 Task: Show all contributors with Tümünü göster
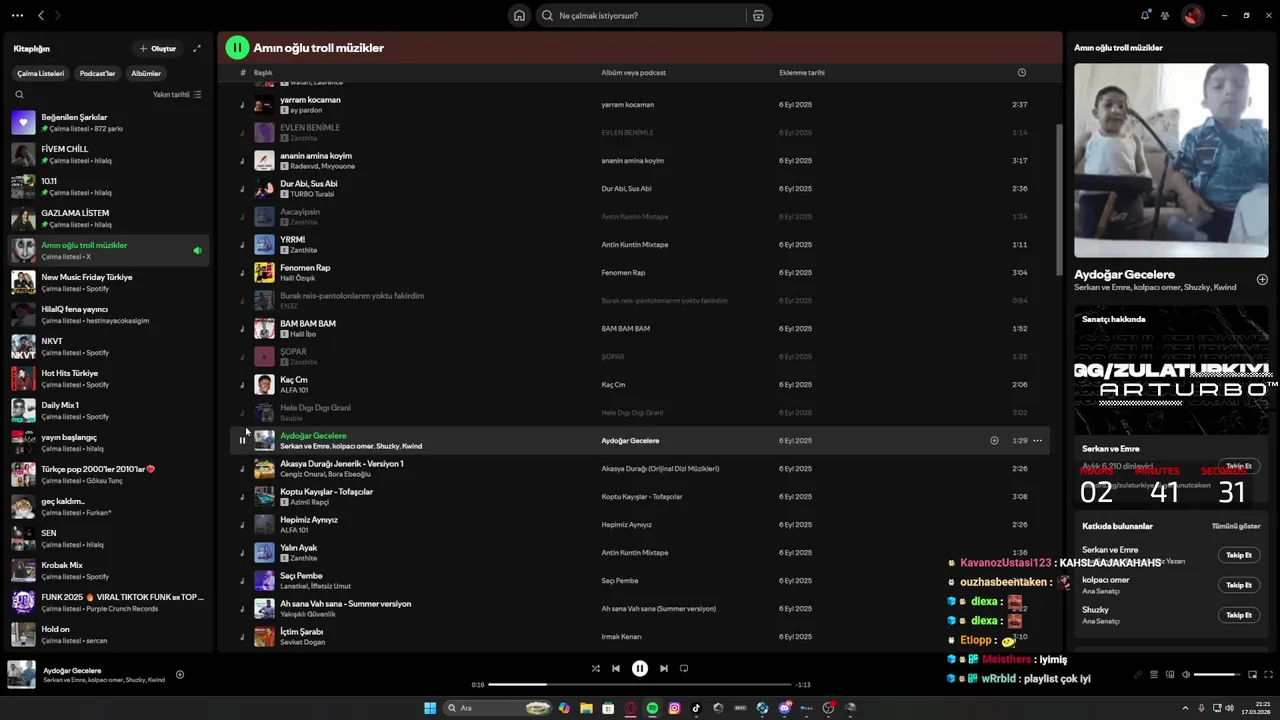pyautogui.click(x=1236, y=526)
